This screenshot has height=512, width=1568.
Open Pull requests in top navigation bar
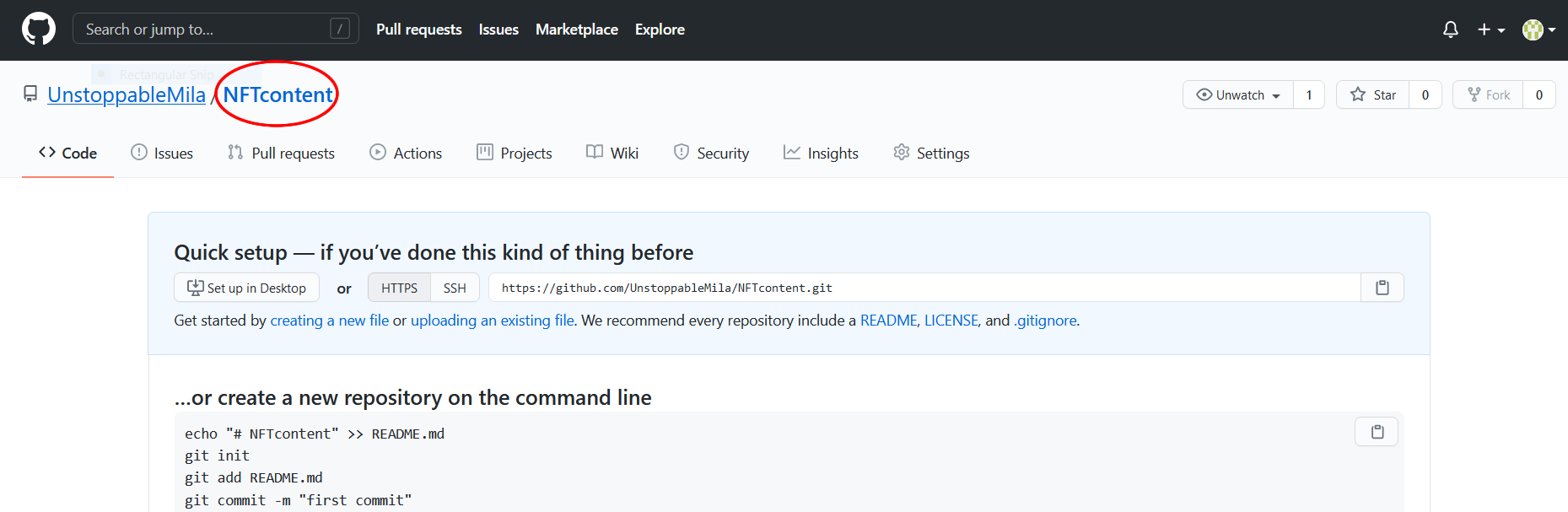[x=419, y=30]
